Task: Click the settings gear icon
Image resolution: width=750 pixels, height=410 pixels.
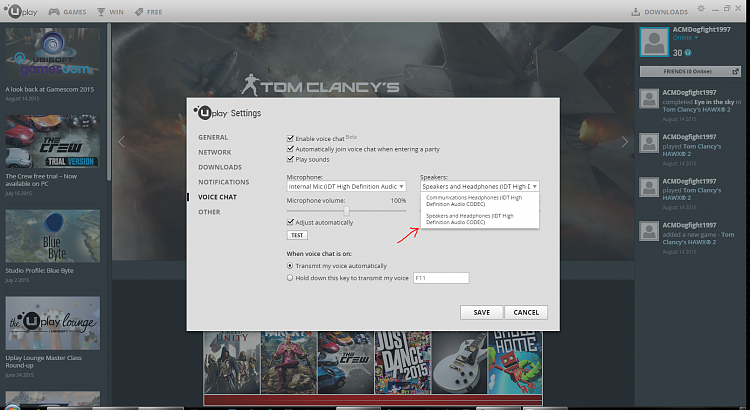Action: pyautogui.click(x=701, y=9)
